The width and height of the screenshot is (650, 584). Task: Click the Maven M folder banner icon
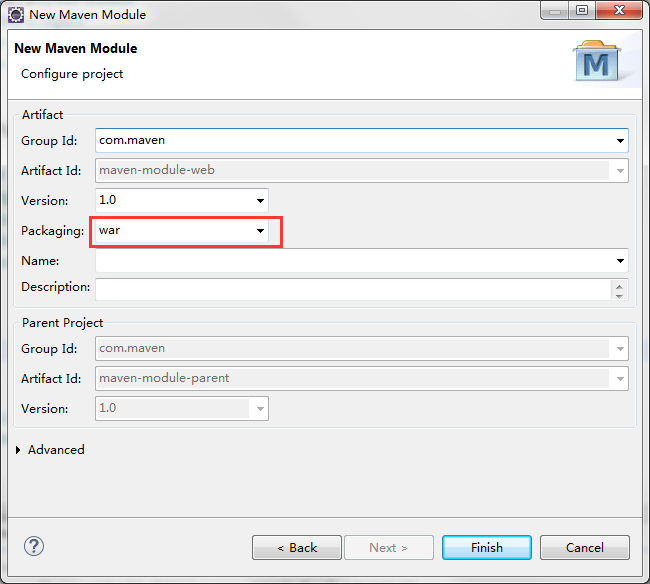(x=597, y=61)
